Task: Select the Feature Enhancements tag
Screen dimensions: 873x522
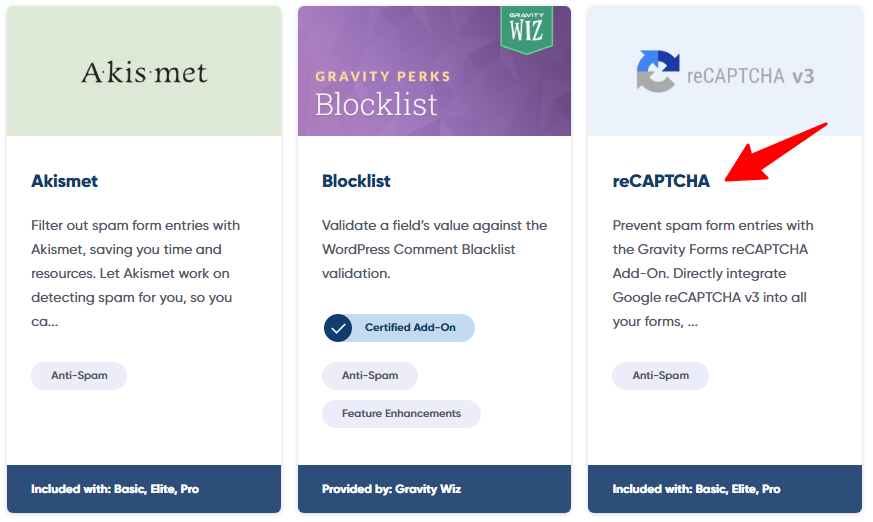Action: click(401, 413)
